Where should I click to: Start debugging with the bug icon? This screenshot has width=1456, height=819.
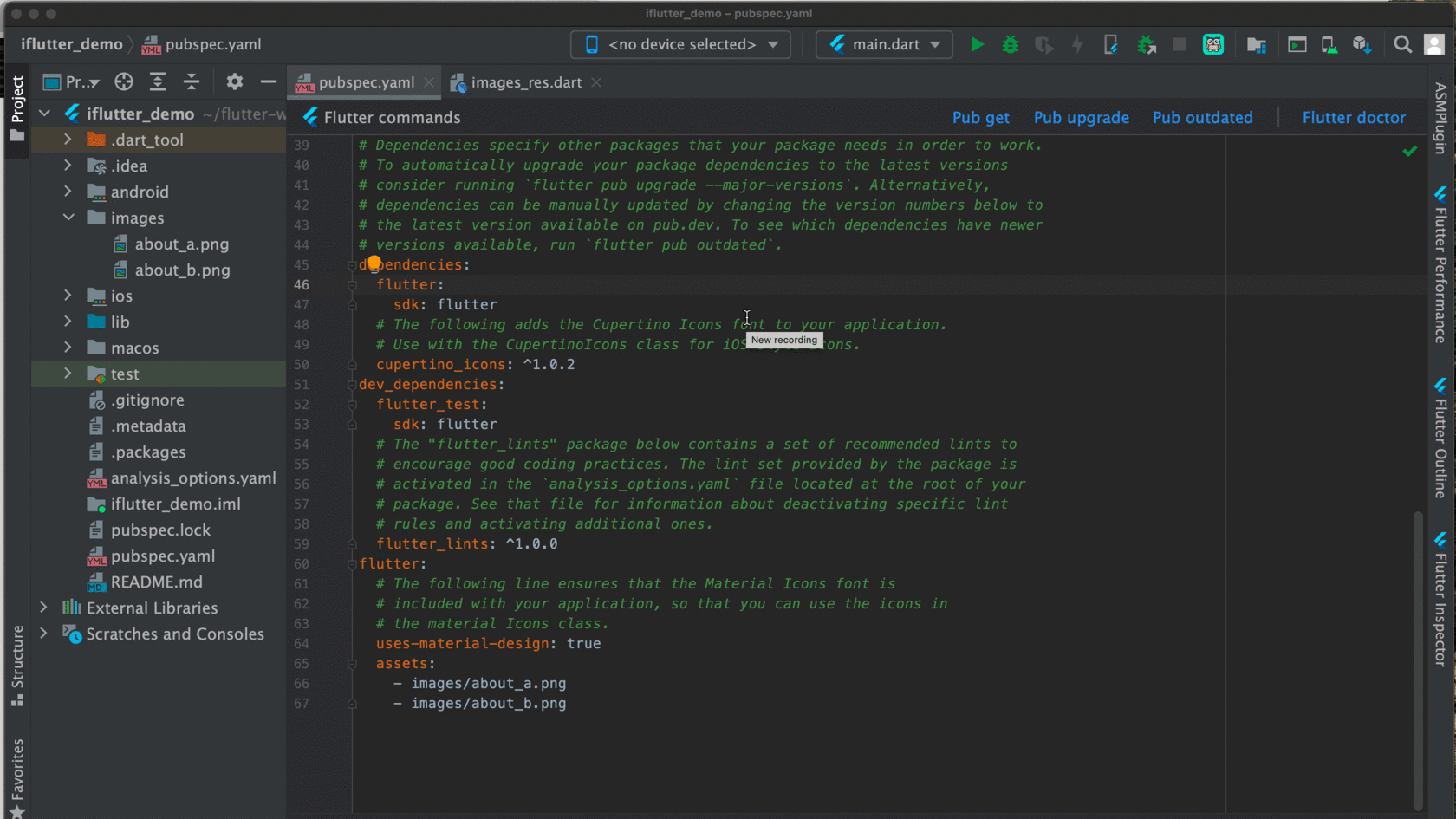(1011, 44)
